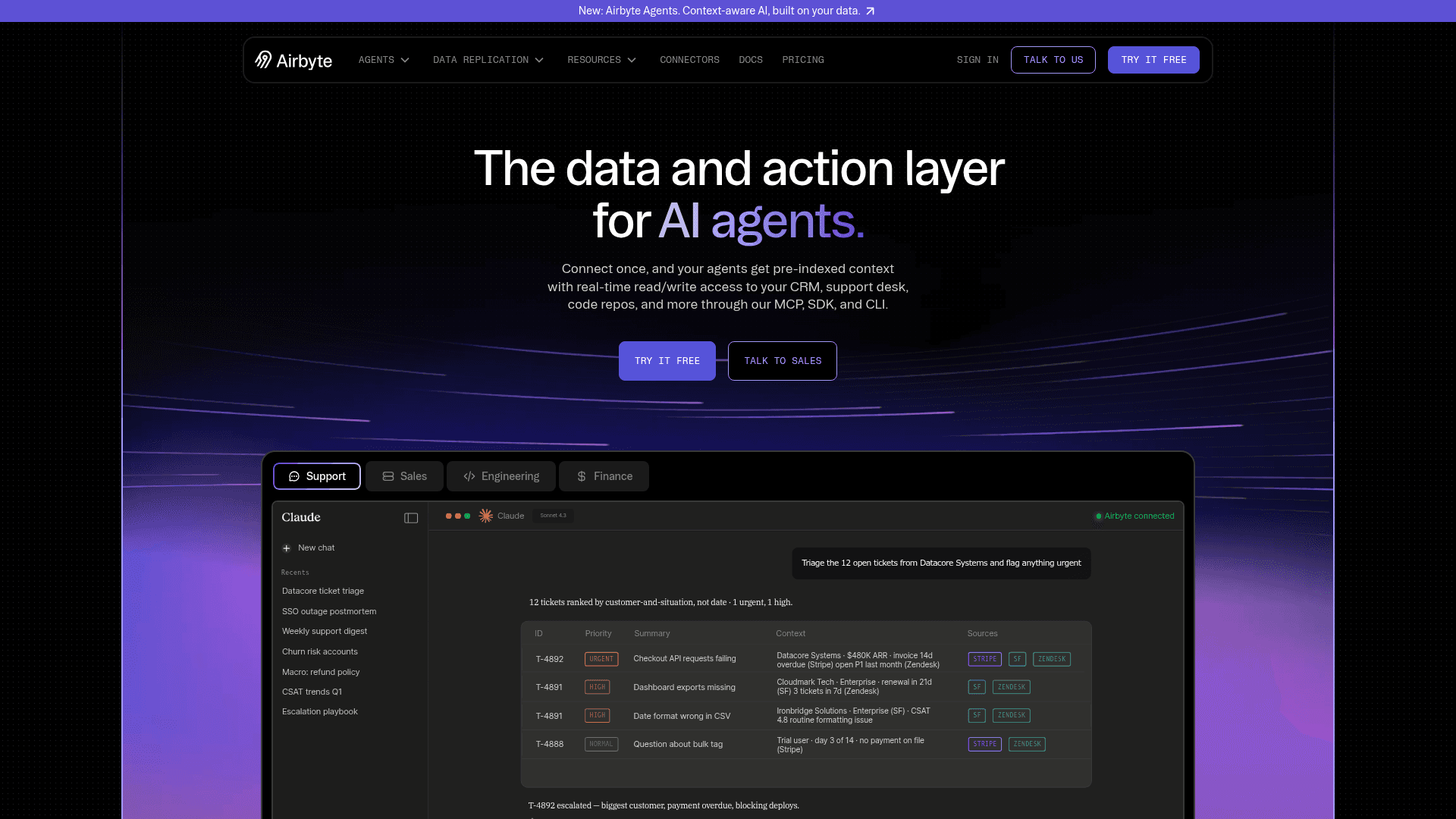Open Escalation playbook recent chat
Viewport: 1456px width, 819px height.
pos(320,712)
